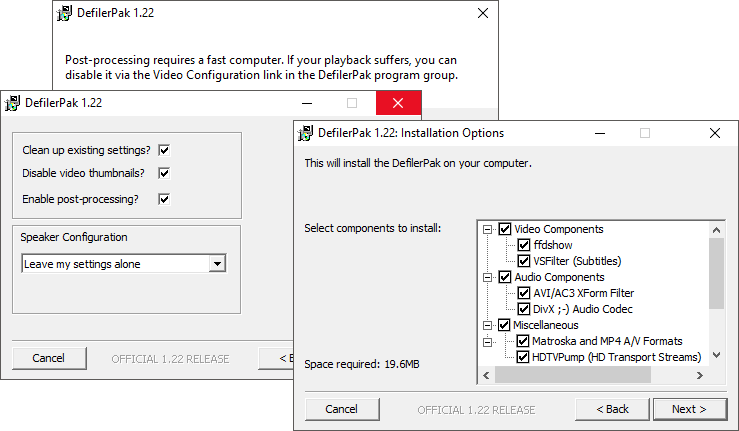Viewport: 739px width, 431px height.
Task: Click Cancel in the settings window
Action: (49, 358)
